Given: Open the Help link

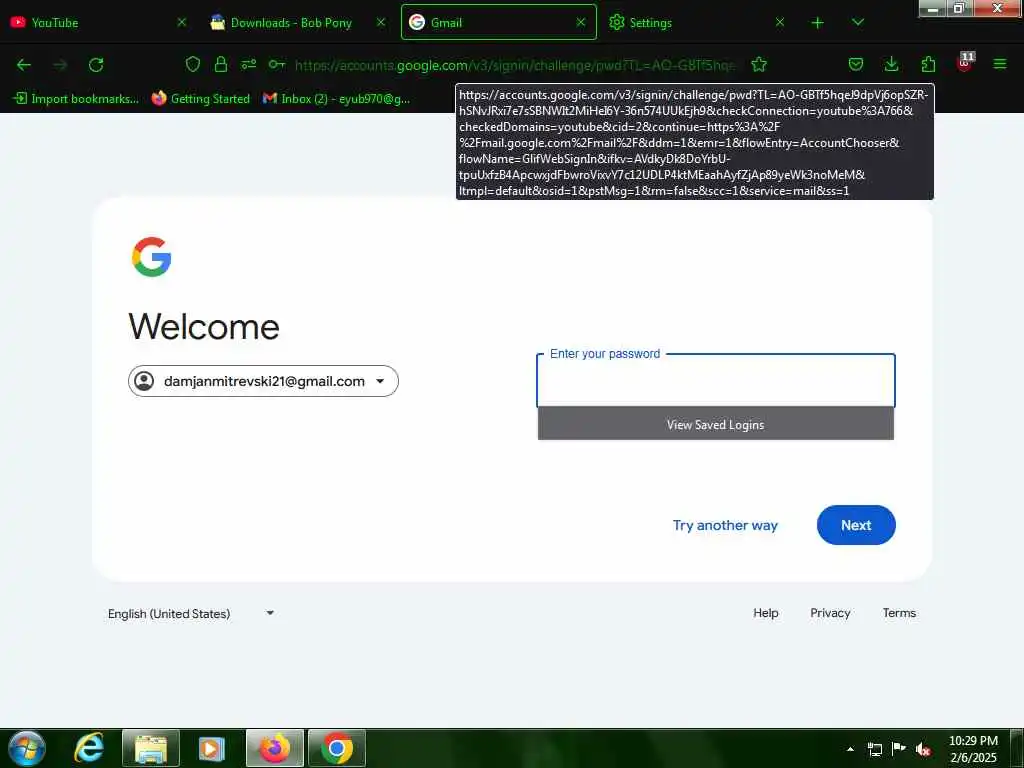Looking at the screenshot, I should pos(765,613).
